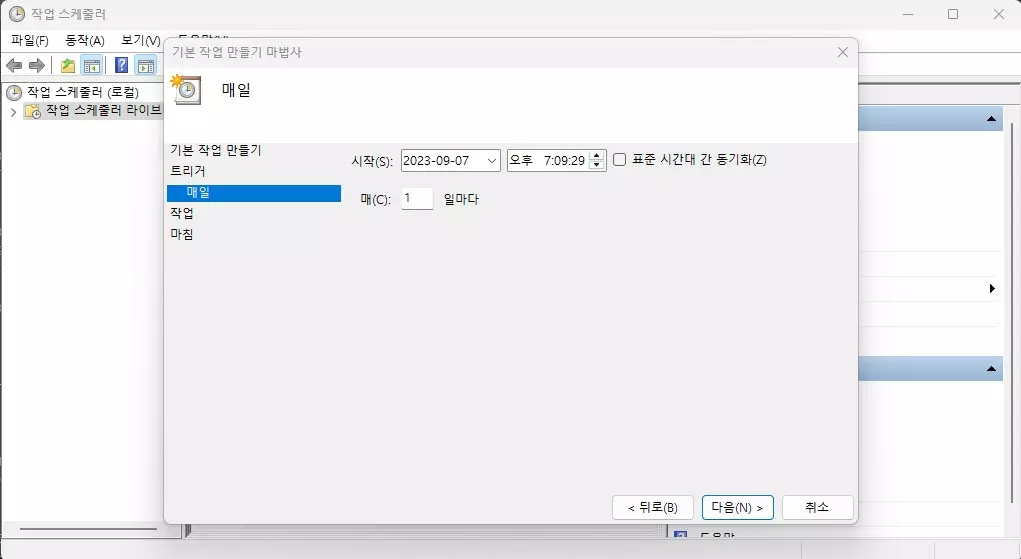Toggle the Show/Hide Action Pane icon

click(146, 65)
